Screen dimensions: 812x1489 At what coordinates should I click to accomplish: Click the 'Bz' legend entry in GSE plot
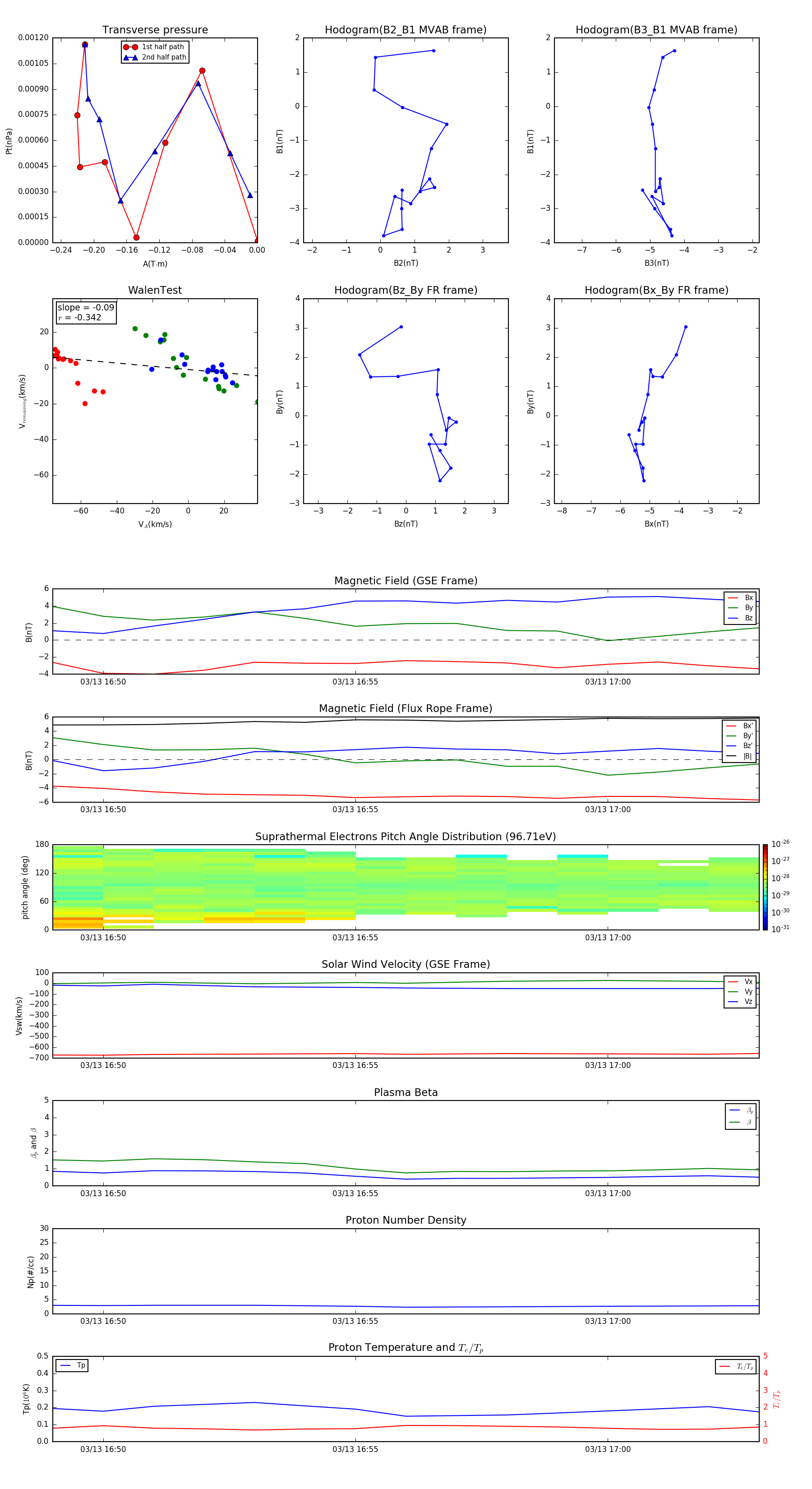tap(740, 618)
